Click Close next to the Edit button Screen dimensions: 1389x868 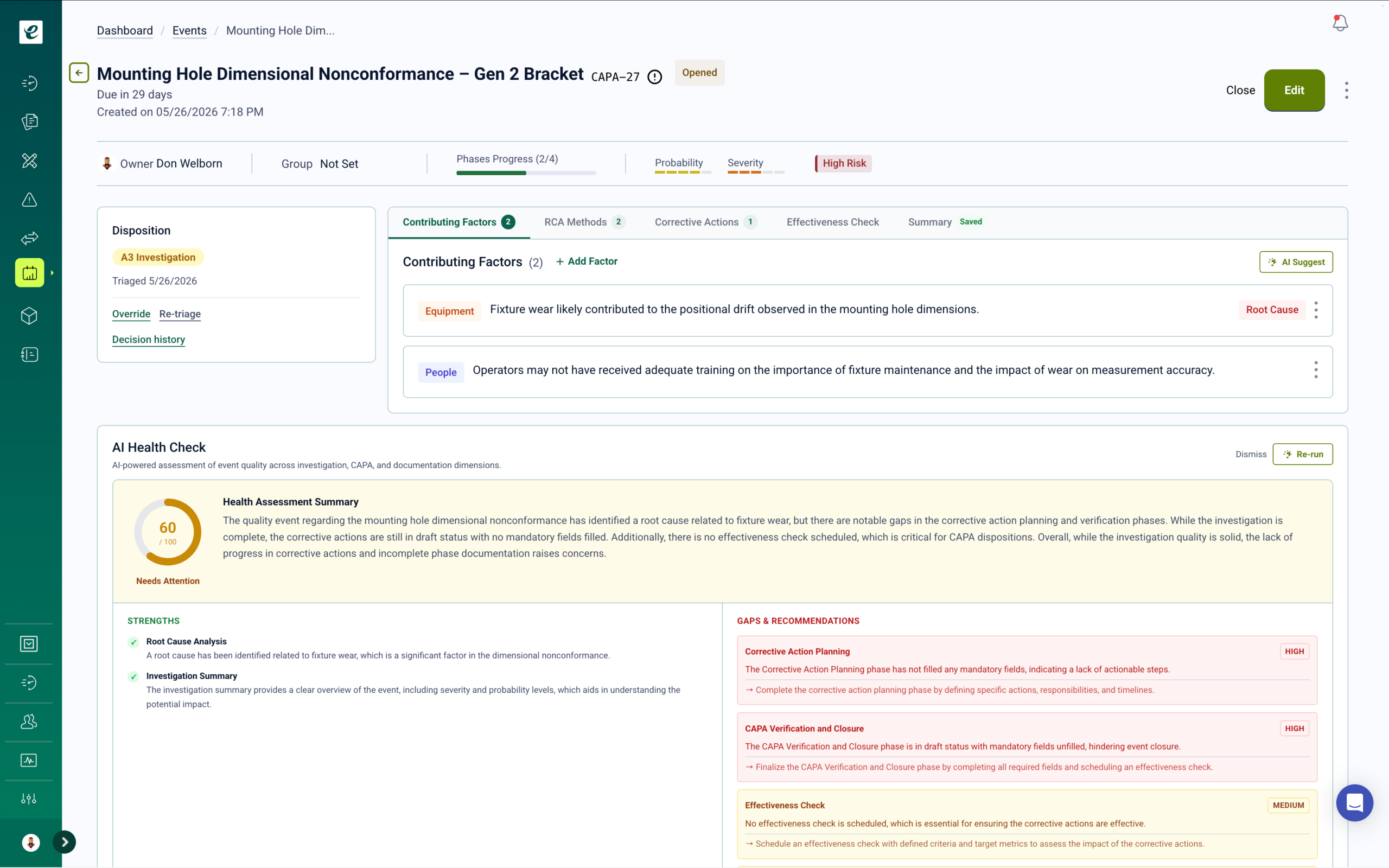click(1241, 90)
